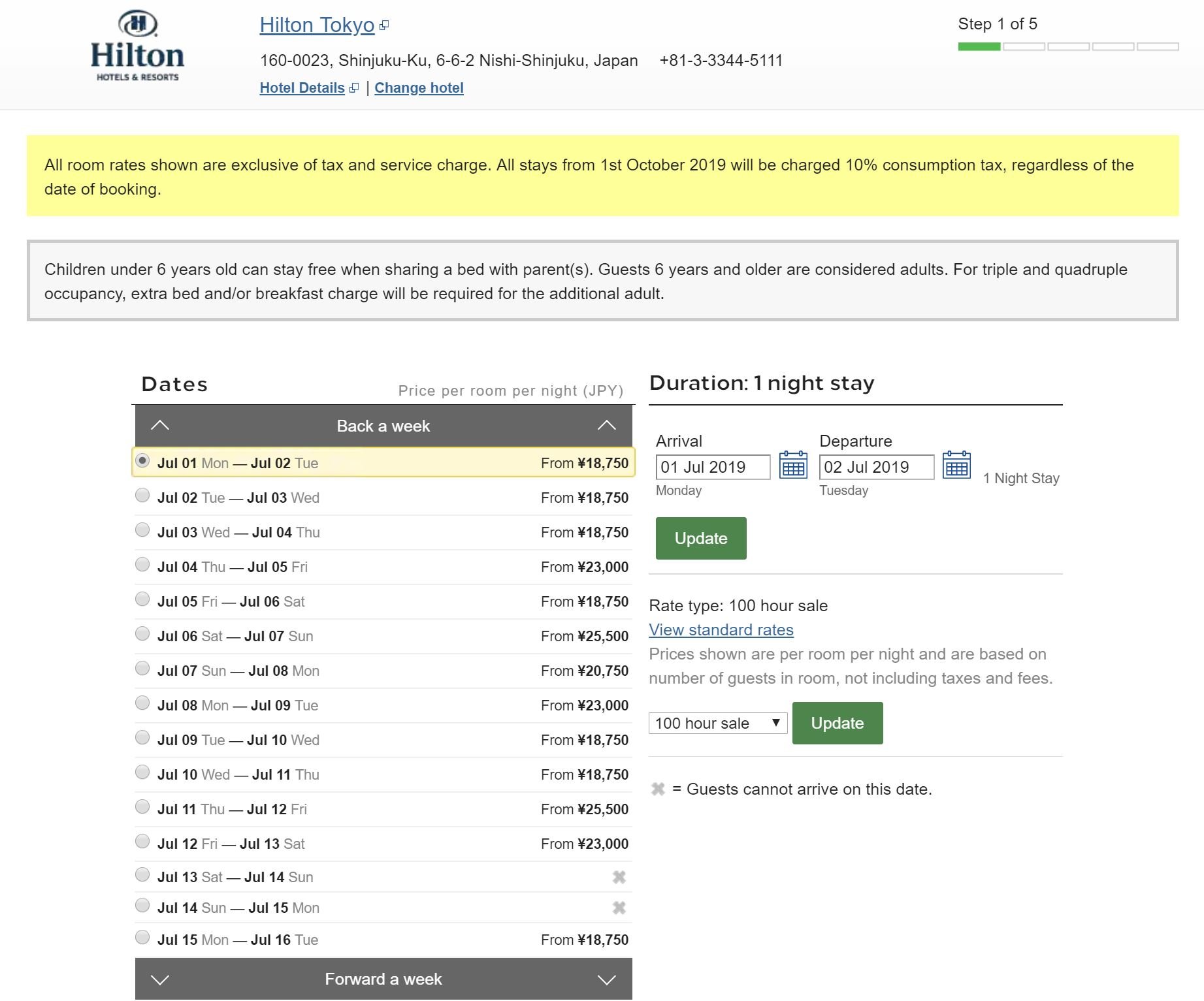
Task: Select the Jul 07 Sun — Jul 08 Mon radio button
Action: coord(142,668)
